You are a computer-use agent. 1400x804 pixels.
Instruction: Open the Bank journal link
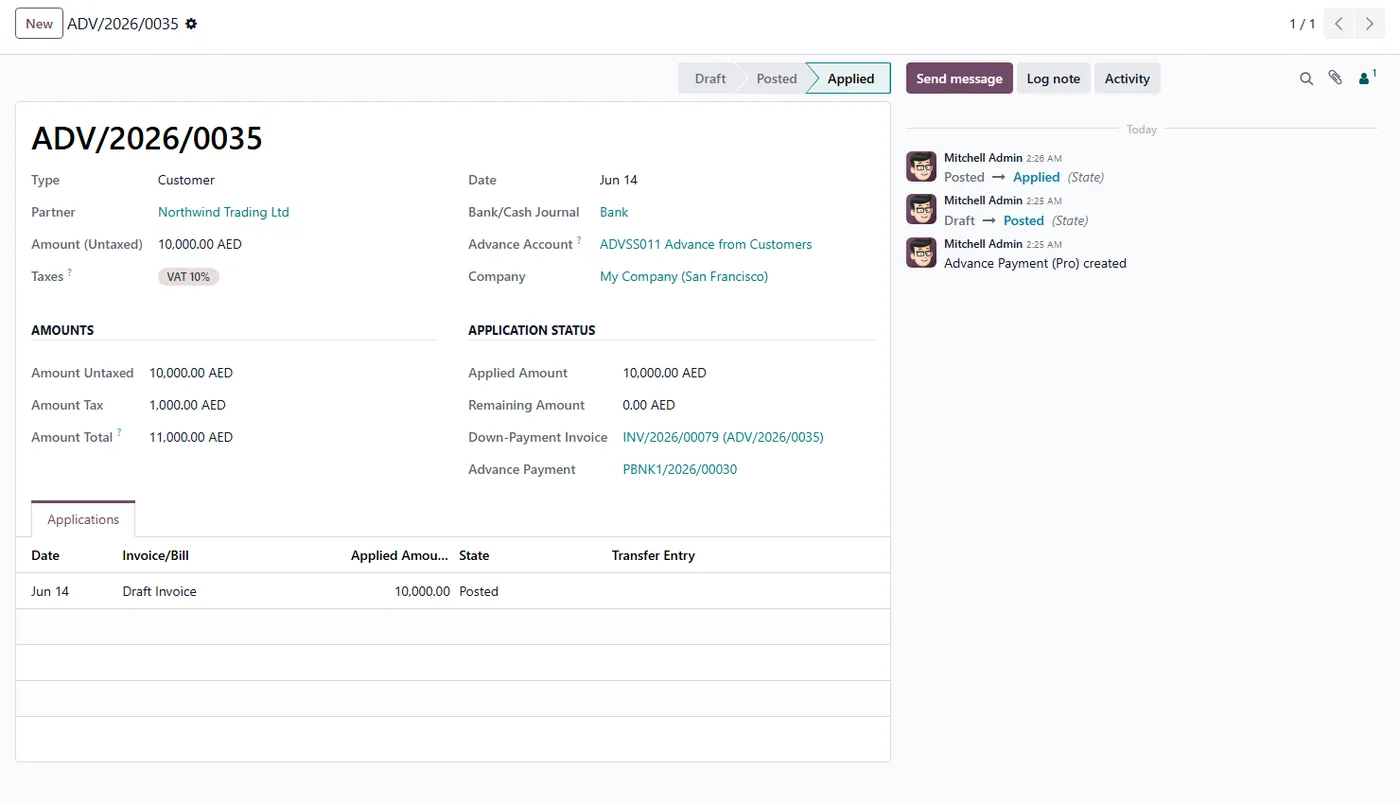point(614,212)
